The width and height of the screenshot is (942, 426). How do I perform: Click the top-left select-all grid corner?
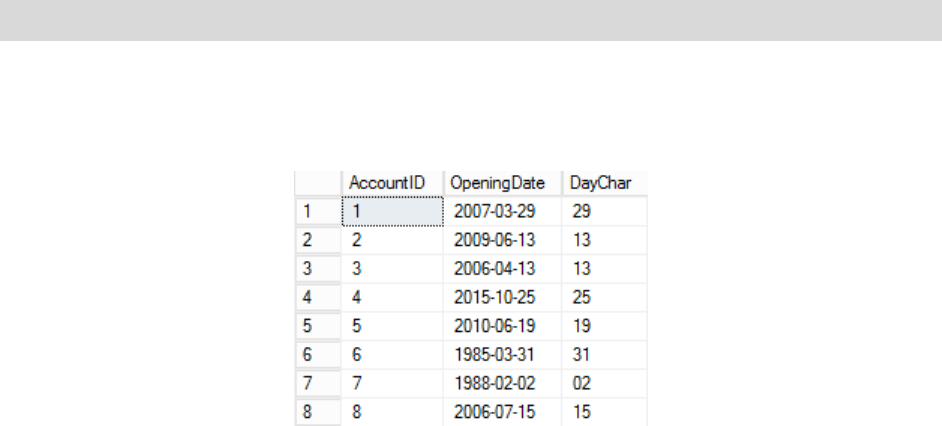tap(317, 184)
